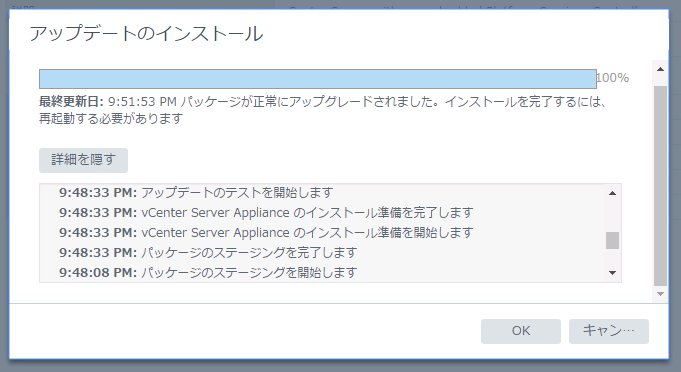Click the 100% progress label

point(613,78)
